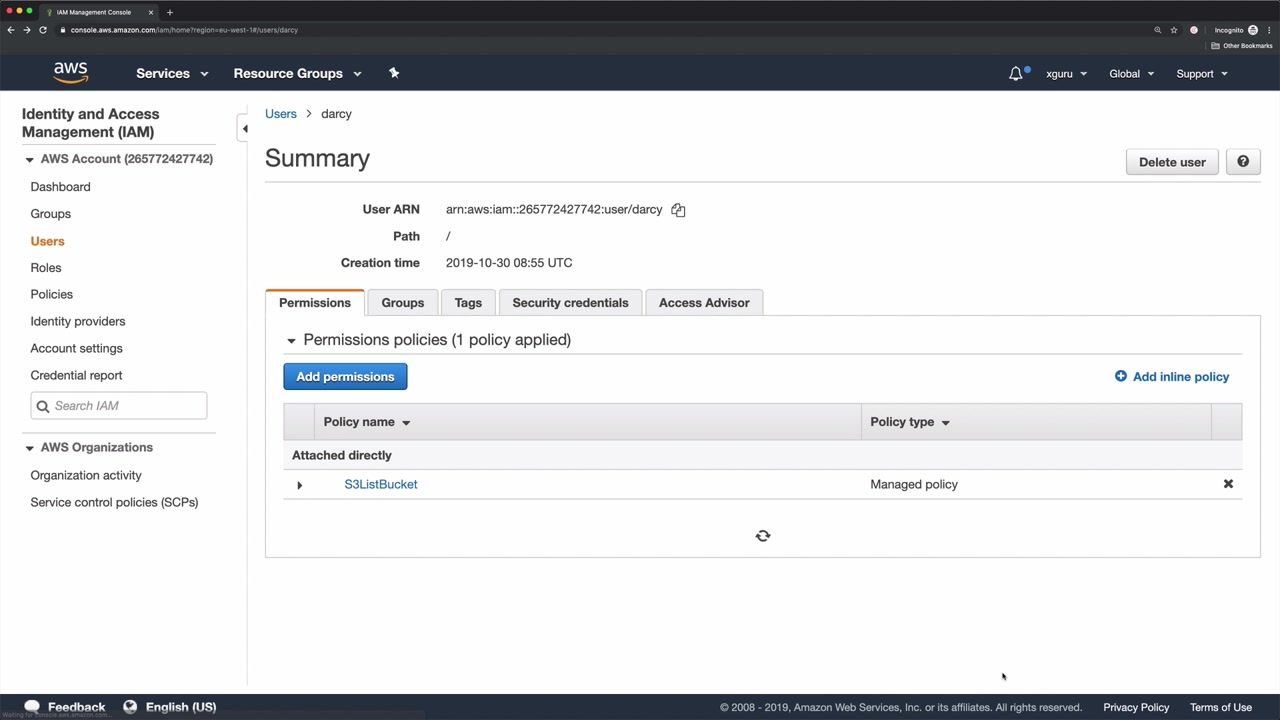1280x720 pixels.
Task: Open Groups in the IAM sidebar
Action: [50, 214]
